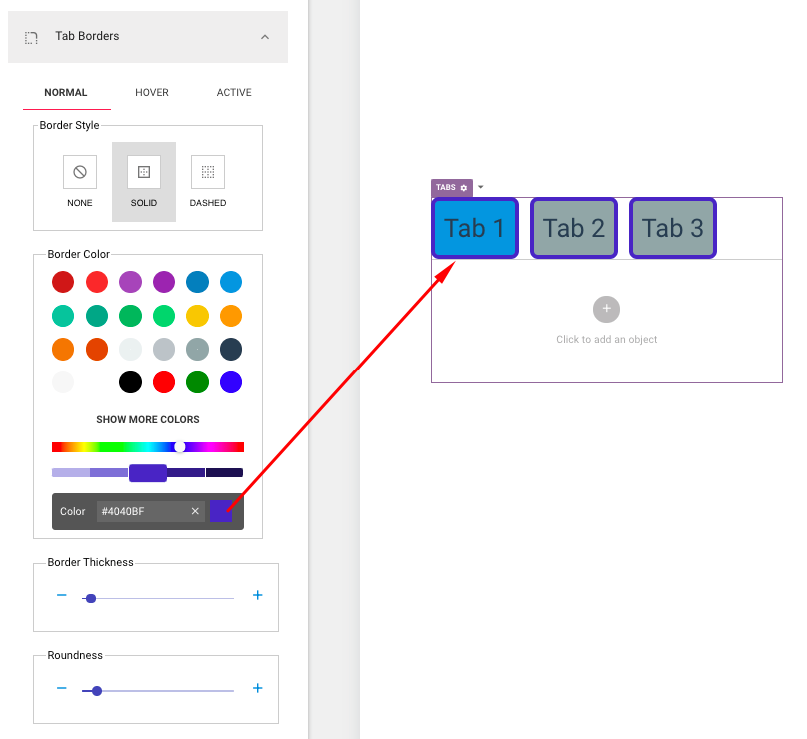Pick the orange swatch starting third row

coord(63,349)
